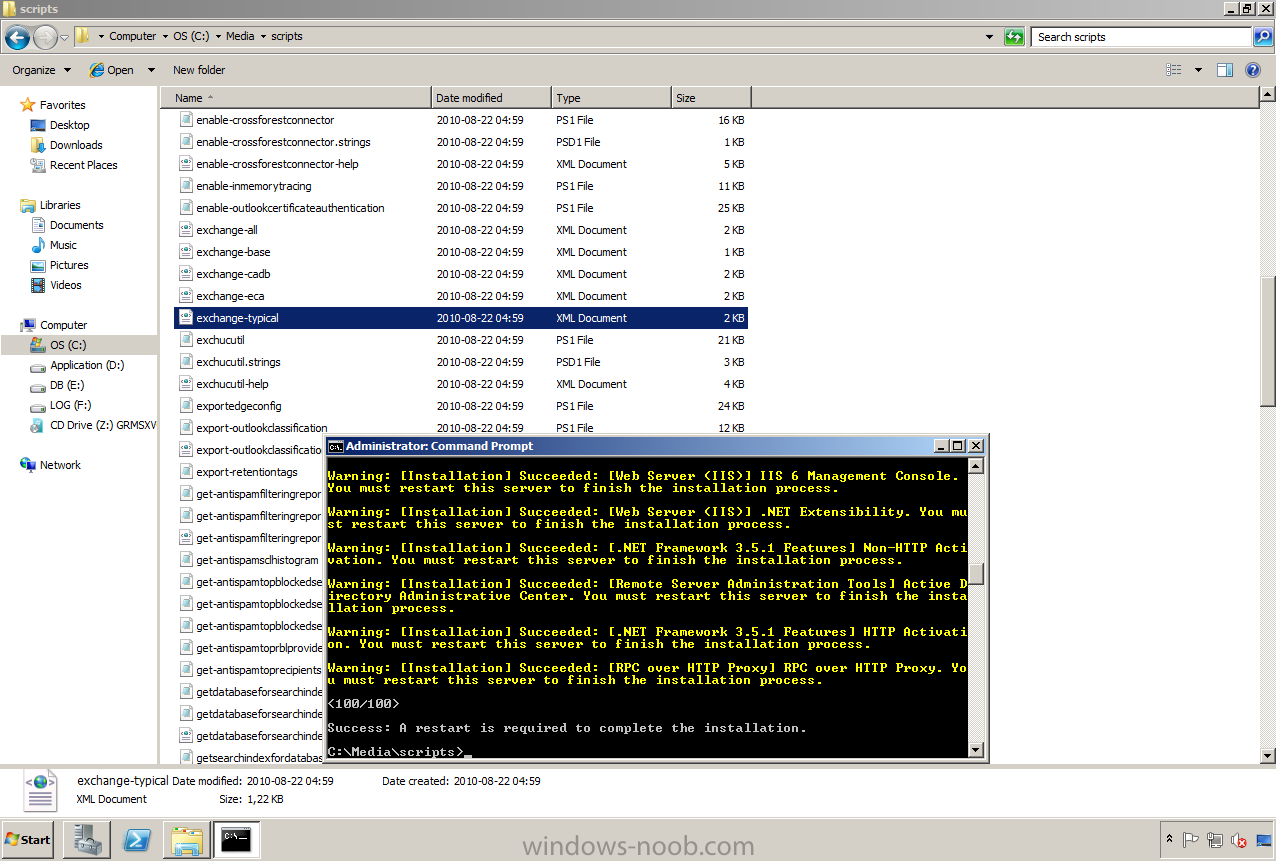Click the network tray icon
The height and width of the screenshot is (861, 1276).
[x=1215, y=840]
